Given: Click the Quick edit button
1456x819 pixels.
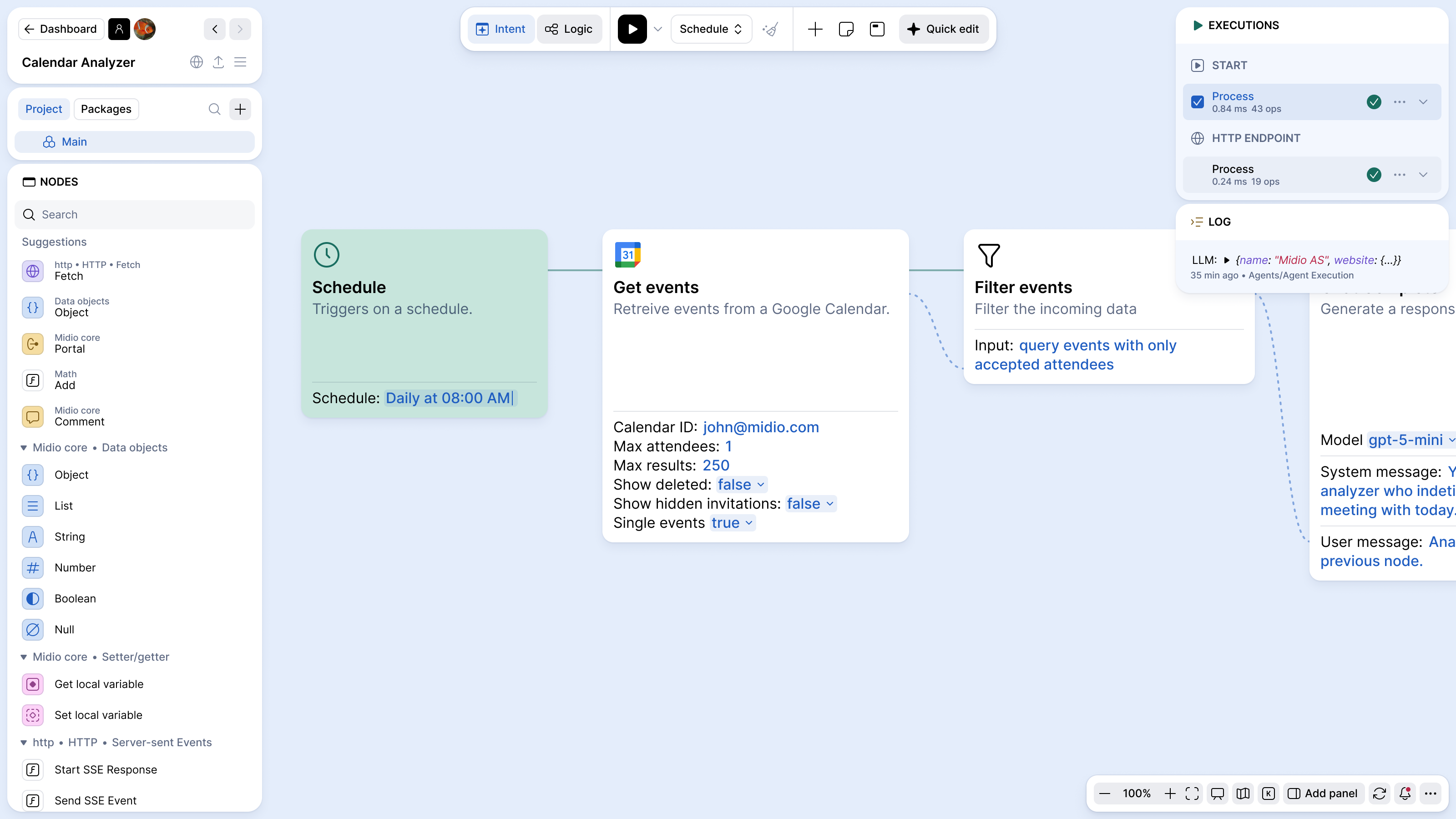Looking at the screenshot, I should click(943, 29).
